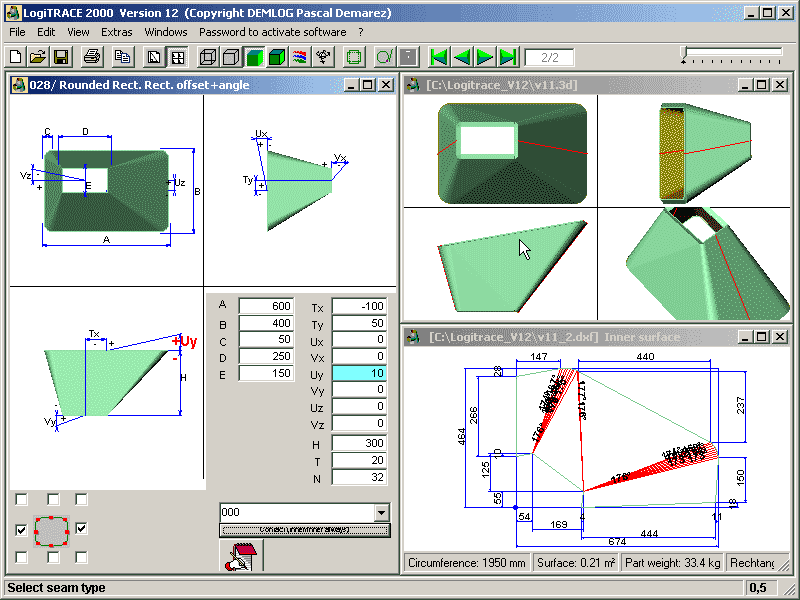Click the gray square toolbar icon
This screenshot has width=800, height=600.
click(x=408, y=57)
